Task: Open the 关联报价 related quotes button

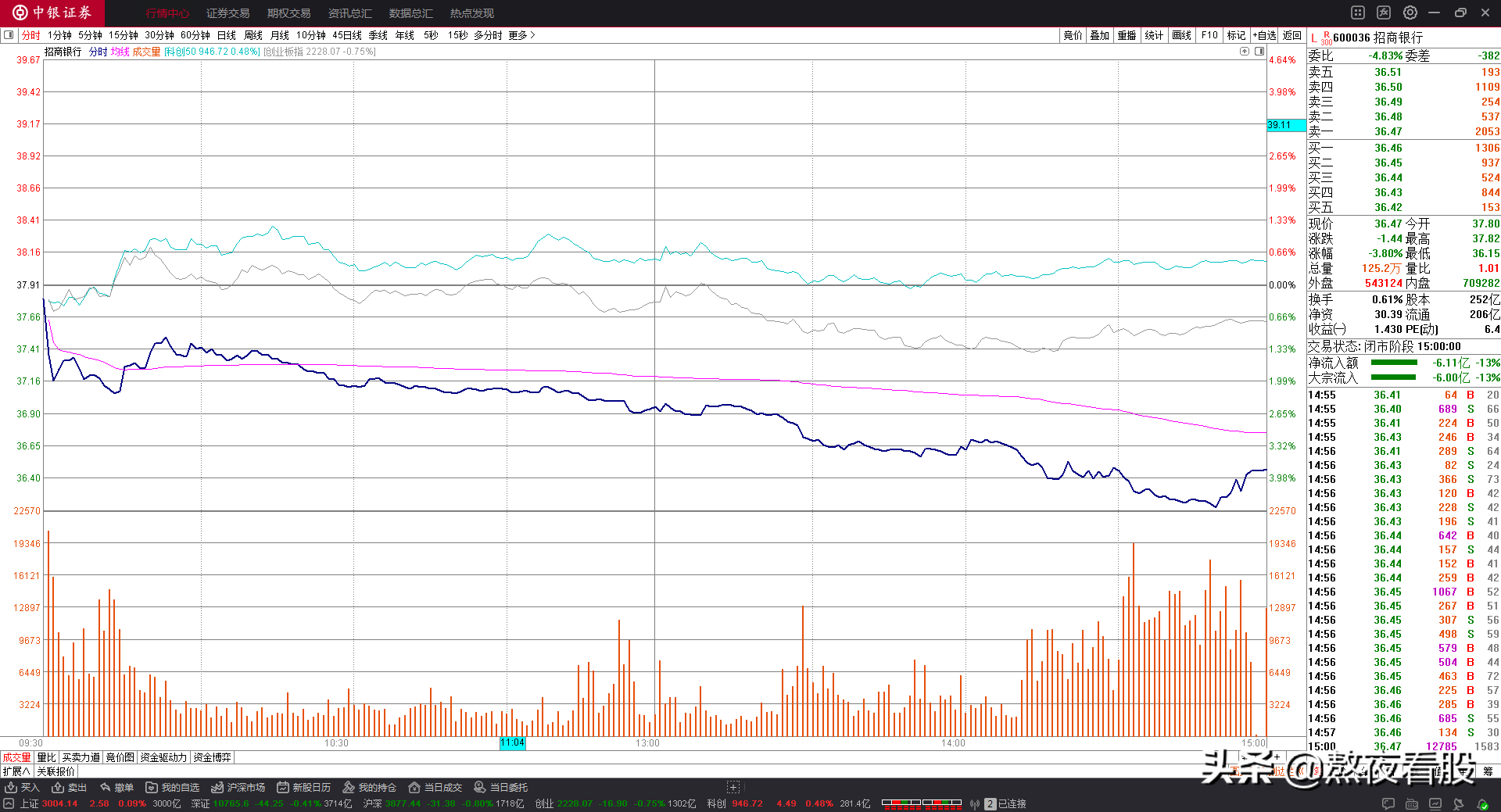Action: [x=56, y=771]
